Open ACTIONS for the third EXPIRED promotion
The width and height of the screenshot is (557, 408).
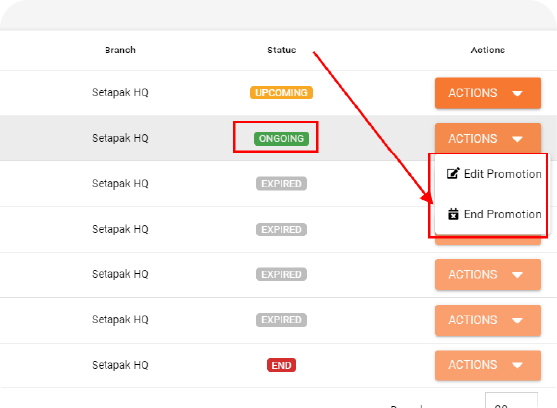(x=488, y=274)
